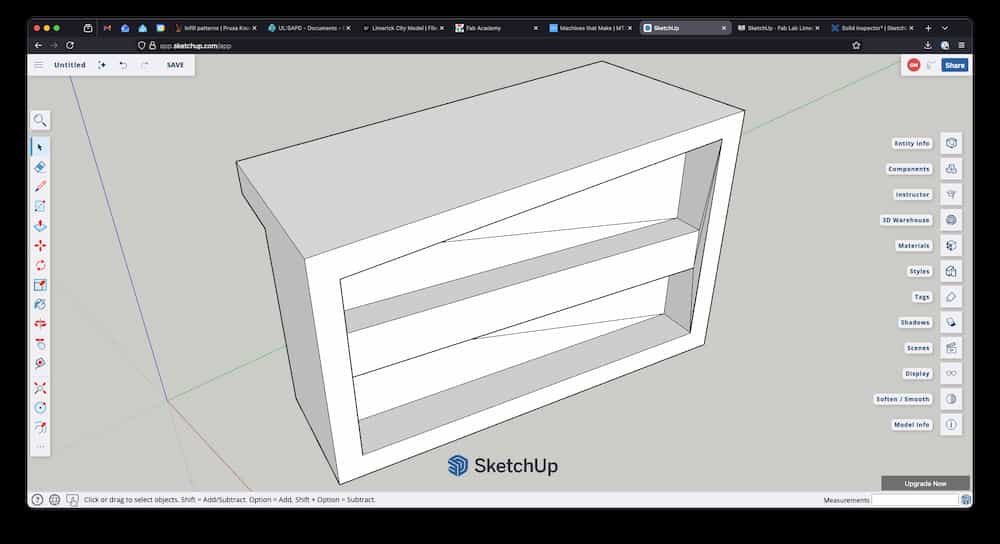Open the browser tab list dropdown chevron

(945, 28)
